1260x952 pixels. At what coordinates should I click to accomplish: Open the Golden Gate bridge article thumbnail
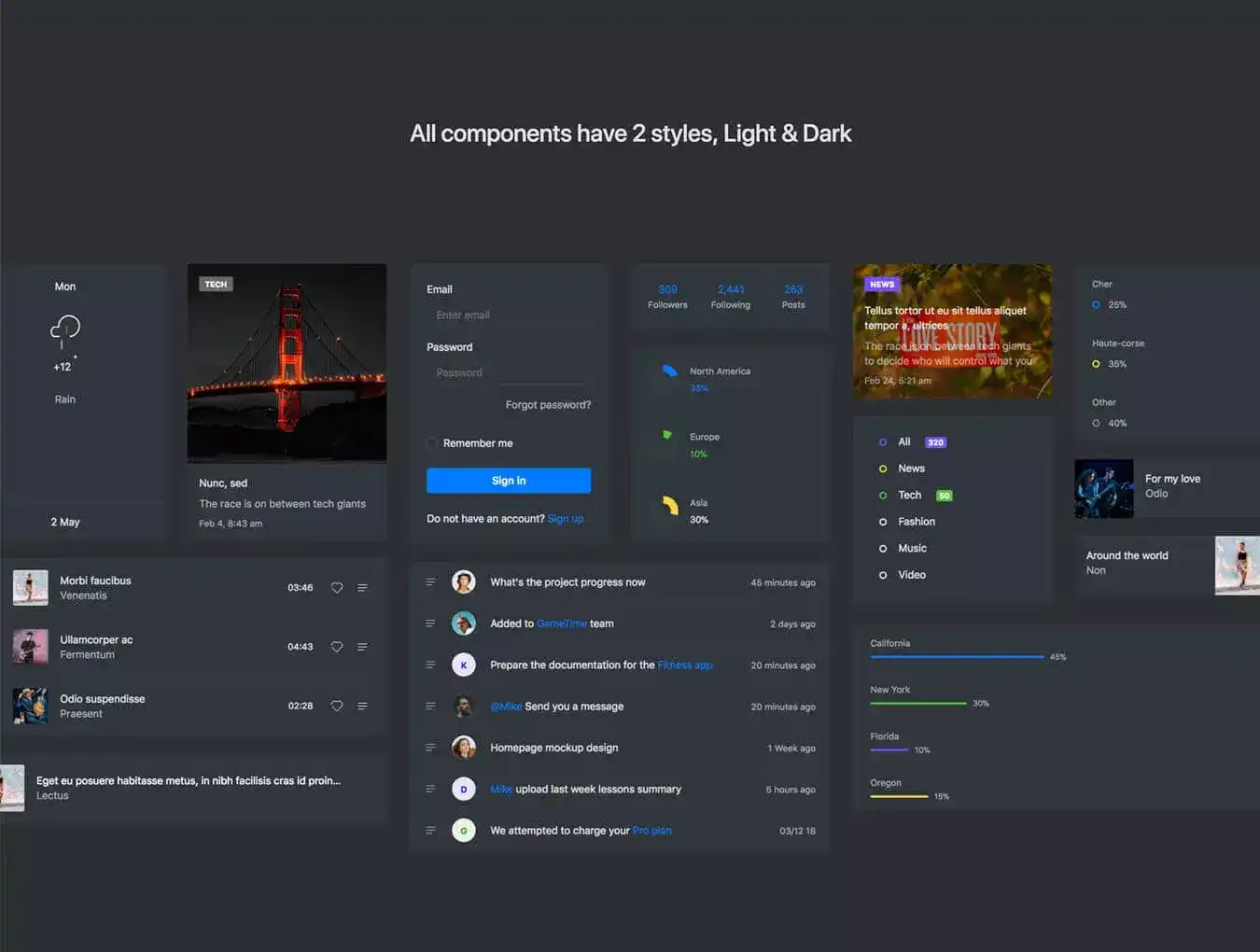287,363
